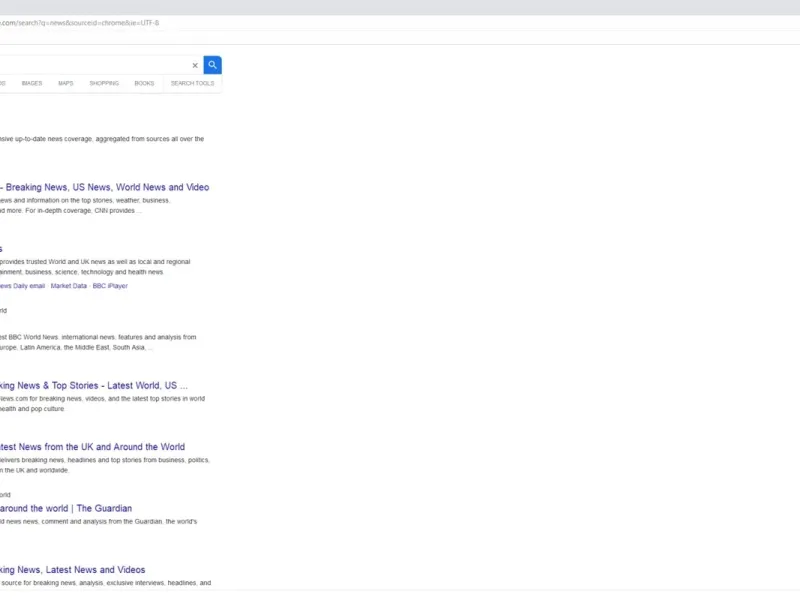Open the Breaking News, US News, World News and Video result
The height and width of the screenshot is (600, 800).
click(x=104, y=187)
